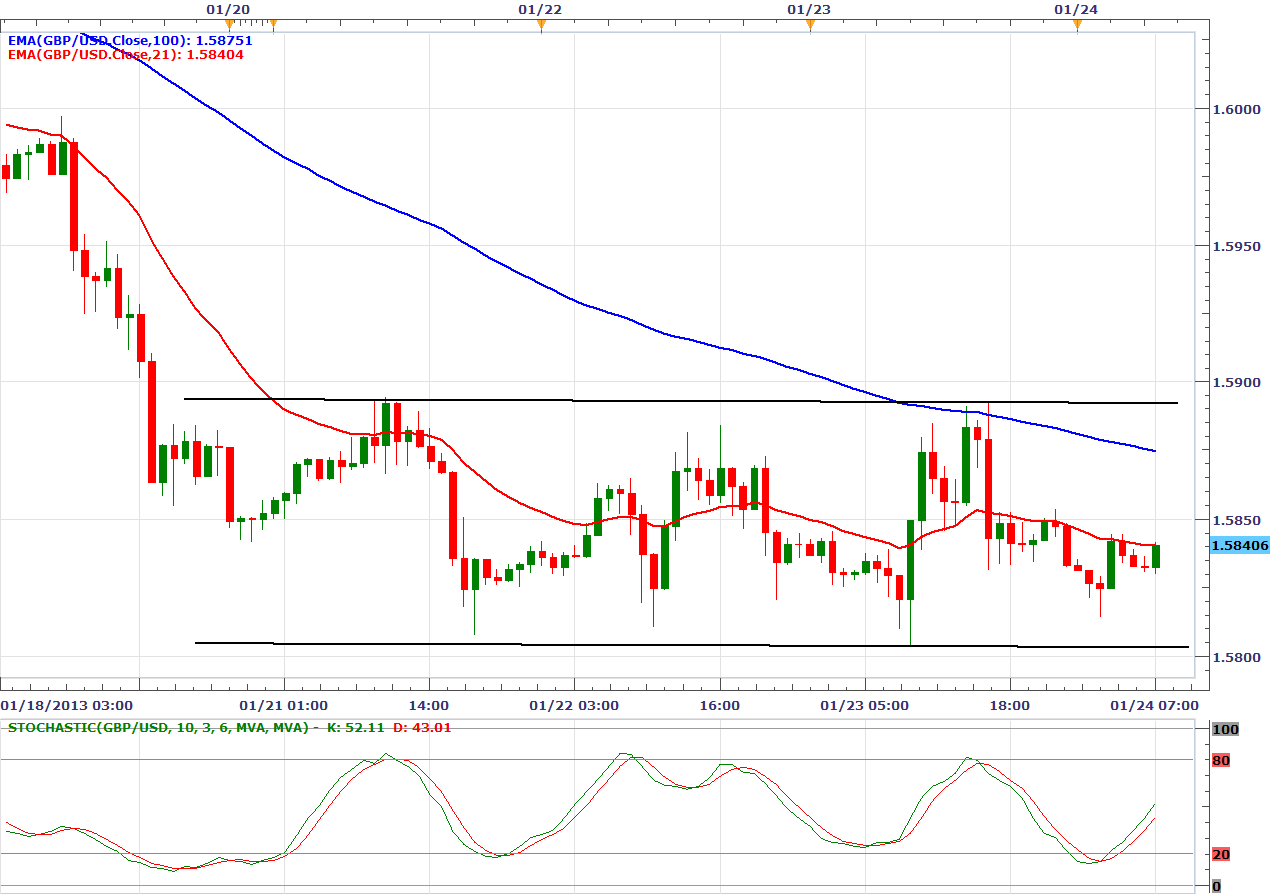Click the 1.5900 price axis label
1274x894 pixels.
(x=1235, y=382)
